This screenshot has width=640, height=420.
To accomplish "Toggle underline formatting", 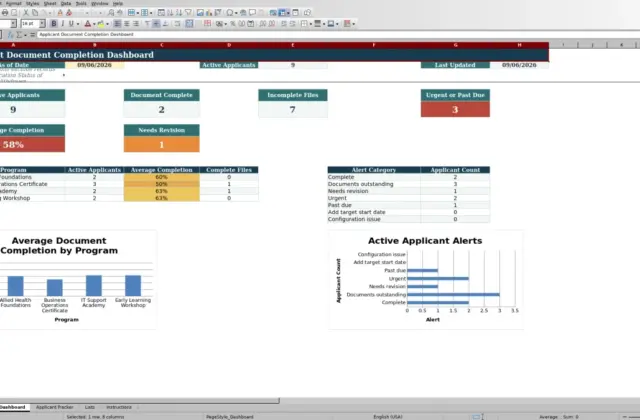I will pos(71,24).
